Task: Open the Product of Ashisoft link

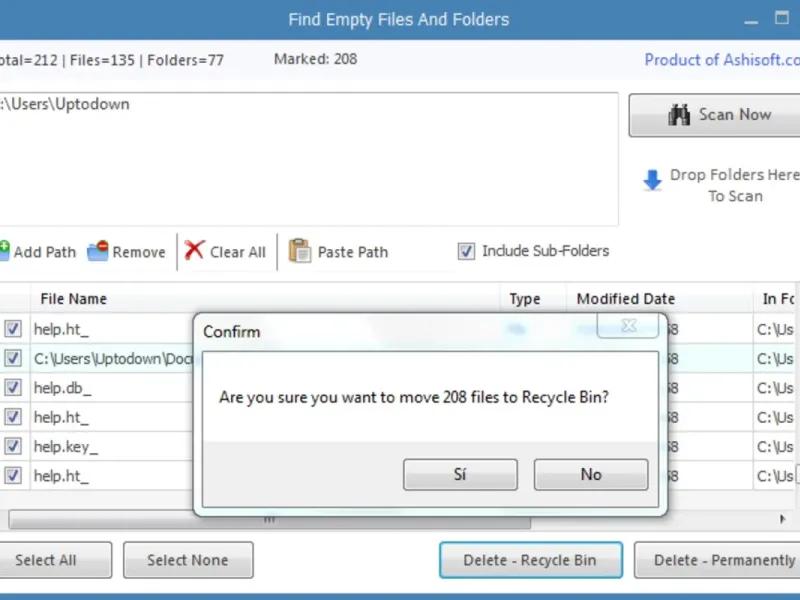Action: click(721, 60)
